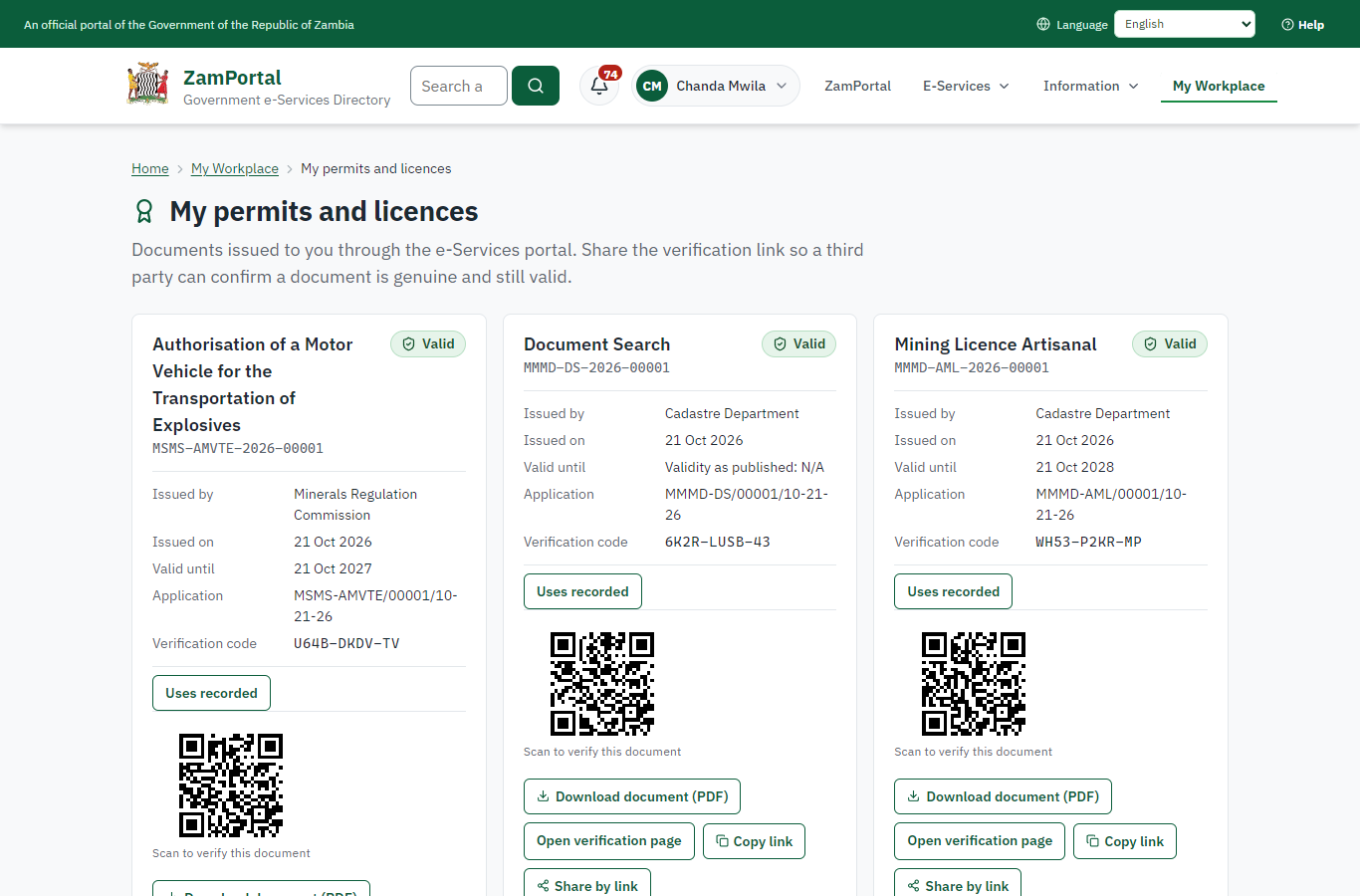Open verification page for Document Search
The image size is (1360, 896).
coord(609,841)
